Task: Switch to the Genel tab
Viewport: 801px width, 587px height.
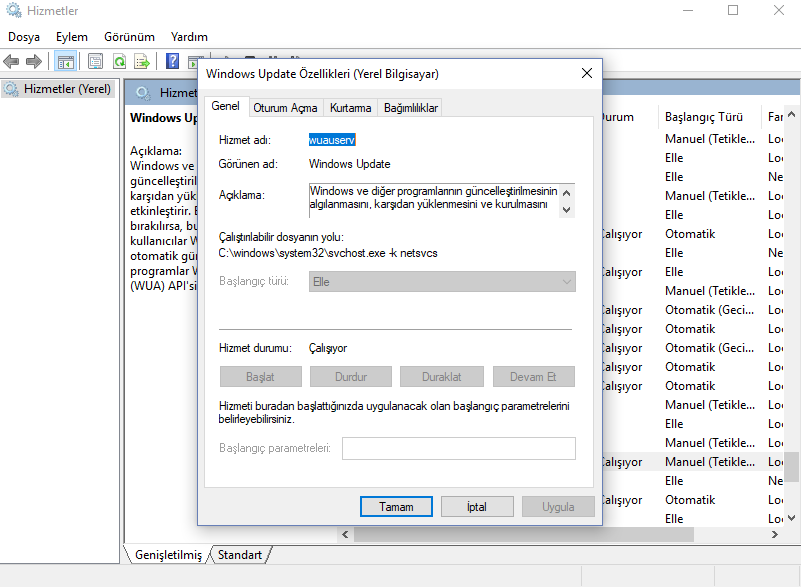Action: [225, 106]
